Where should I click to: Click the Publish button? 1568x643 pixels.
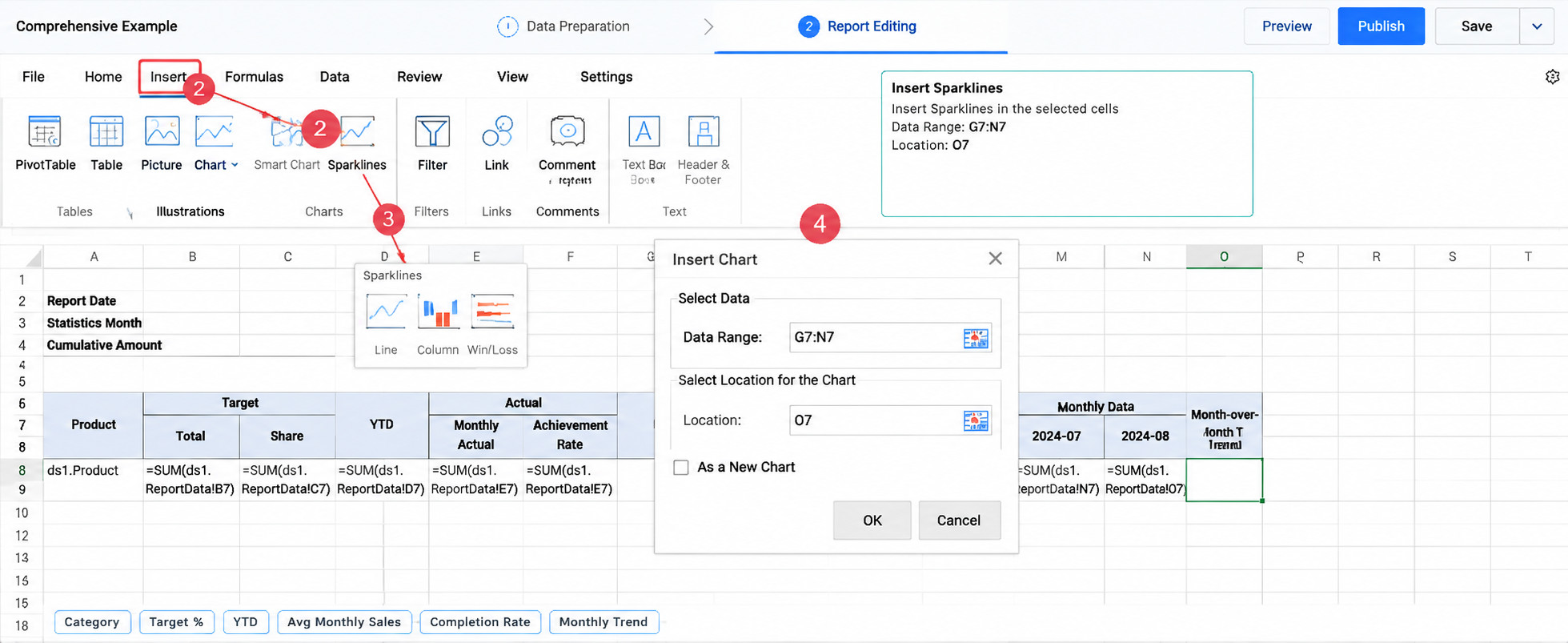coord(1381,26)
